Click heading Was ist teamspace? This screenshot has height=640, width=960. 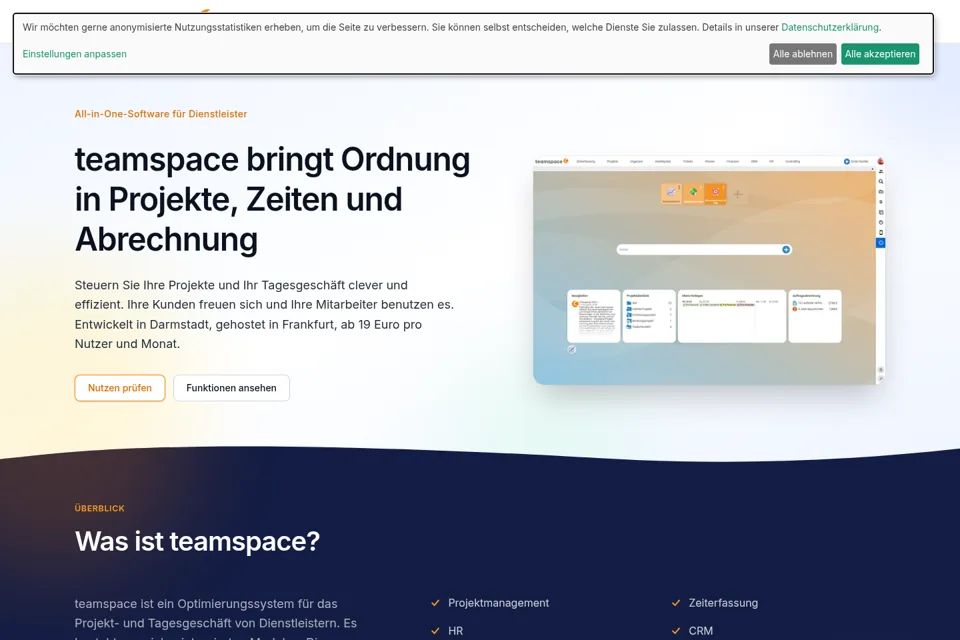pyautogui.click(x=197, y=541)
